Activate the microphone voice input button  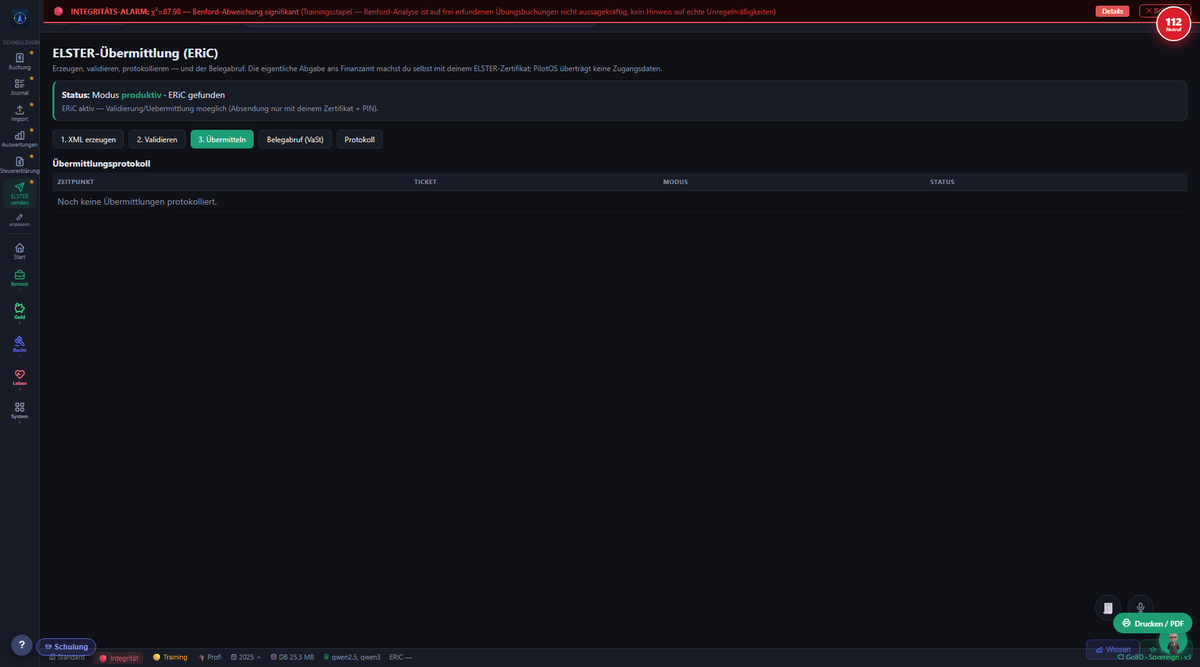1140,607
